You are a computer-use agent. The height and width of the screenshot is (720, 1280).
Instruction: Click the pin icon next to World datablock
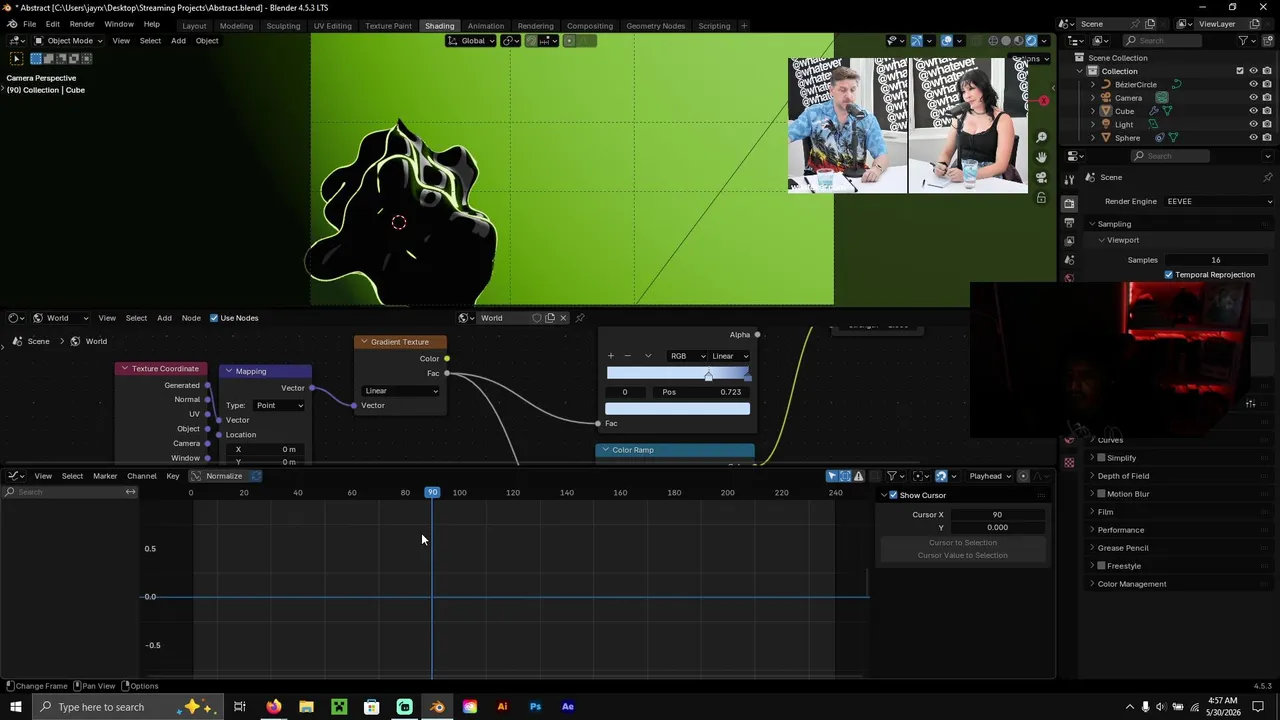579,318
